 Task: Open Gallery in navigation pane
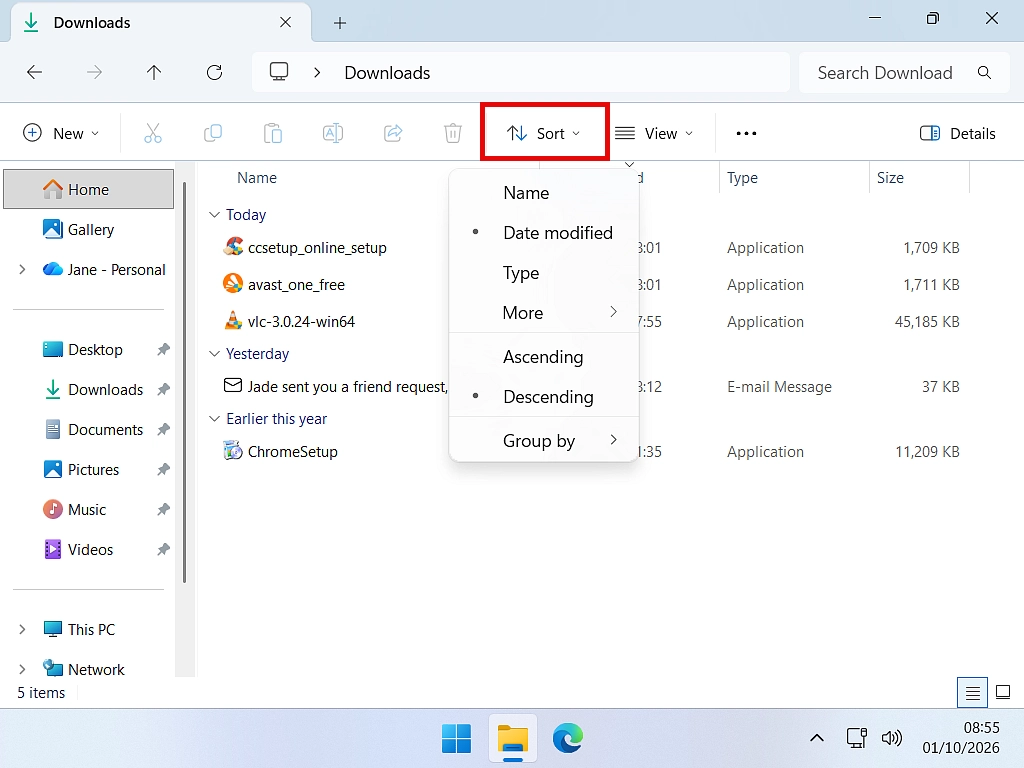tap(89, 229)
